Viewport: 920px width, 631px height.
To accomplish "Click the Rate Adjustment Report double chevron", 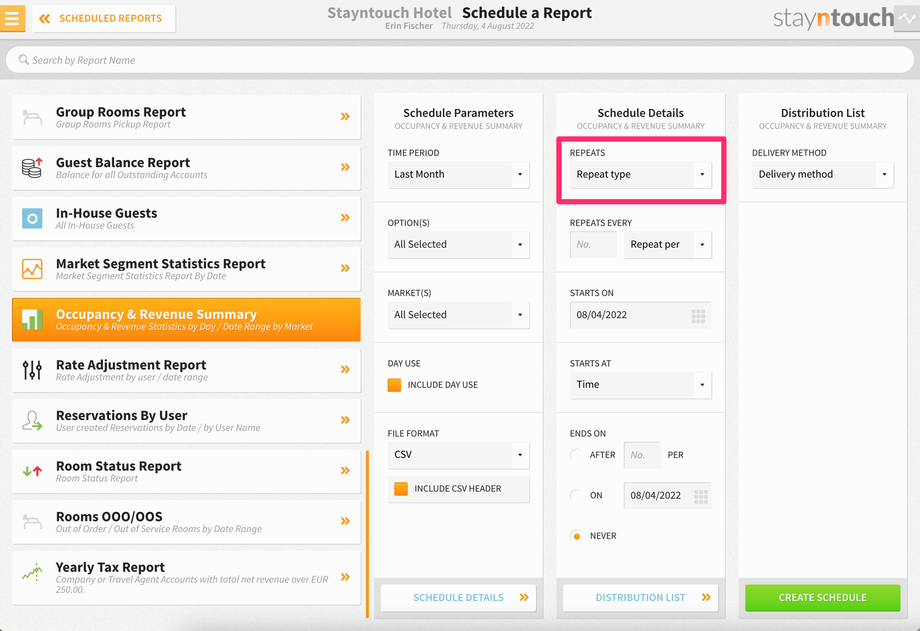I will 345,369.
